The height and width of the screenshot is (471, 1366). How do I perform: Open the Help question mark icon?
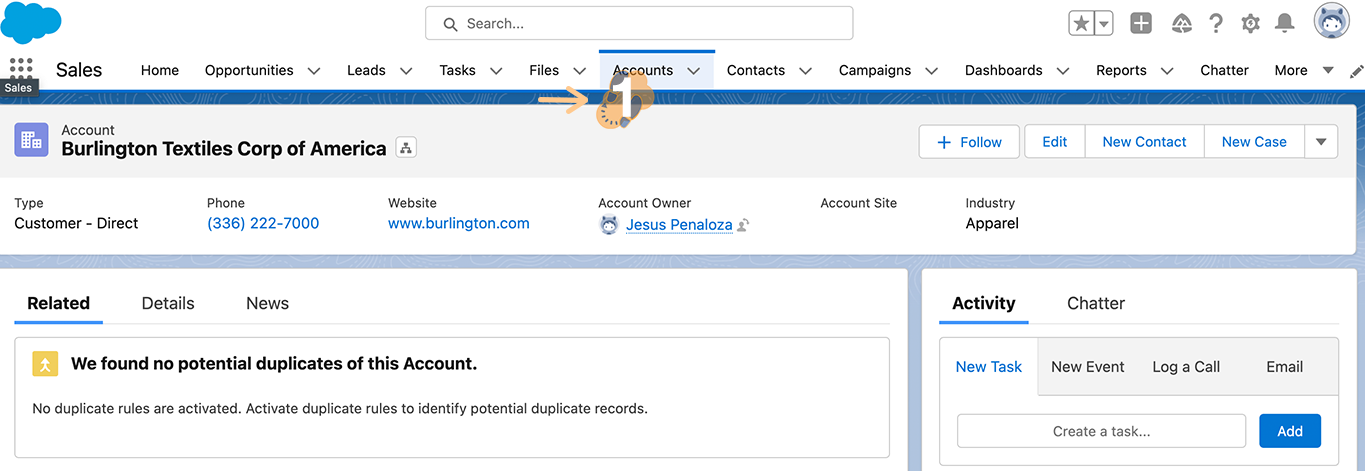(1216, 24)
